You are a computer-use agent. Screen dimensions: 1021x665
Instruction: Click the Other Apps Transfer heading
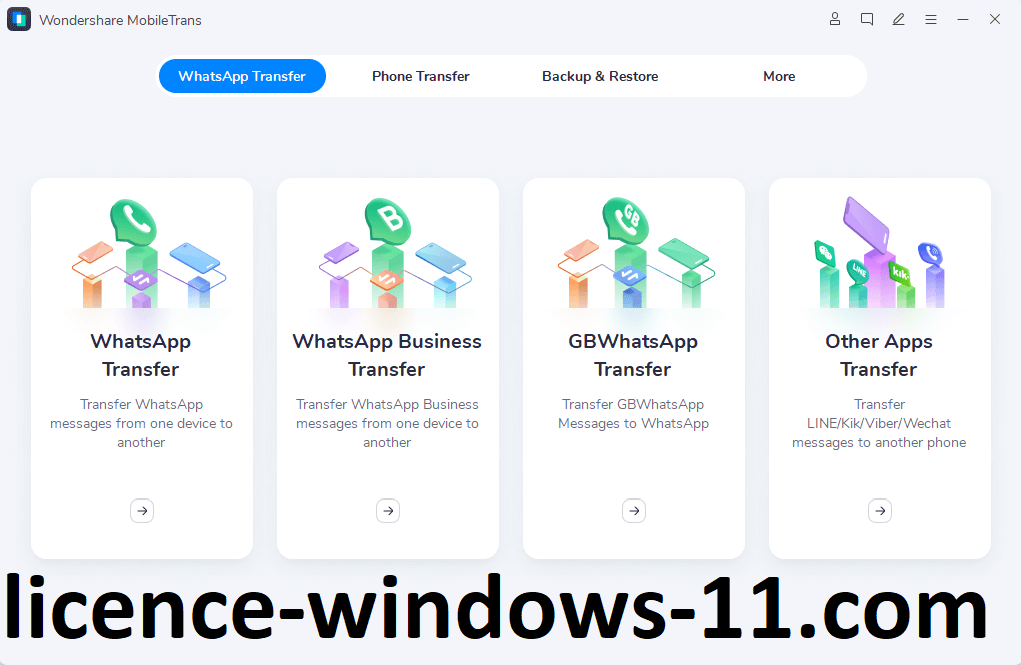tap(879, 355)
